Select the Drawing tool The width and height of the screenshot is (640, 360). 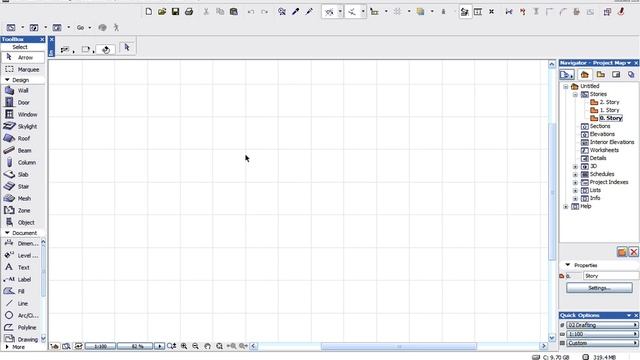[20, 339]
